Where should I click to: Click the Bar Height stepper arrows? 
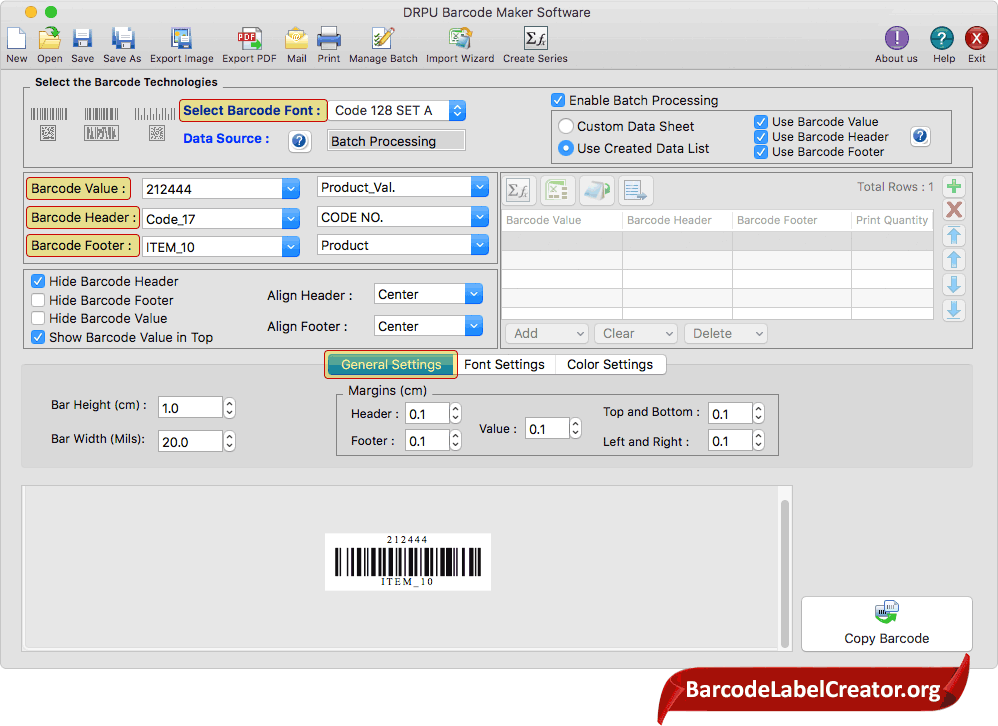coord(230,408)
